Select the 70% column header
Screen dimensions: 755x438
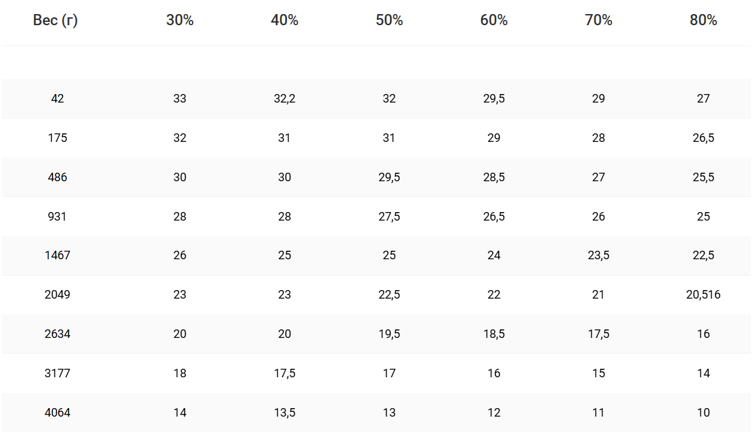(598, 21)
